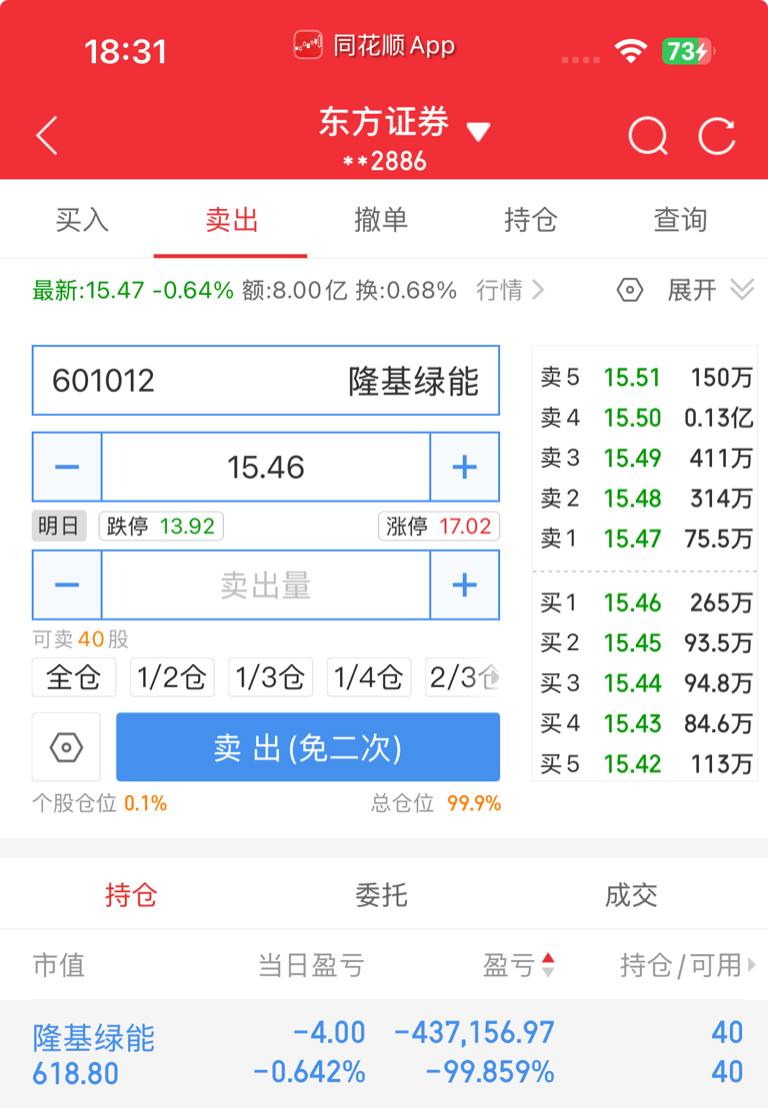Viewport: 768px width, 1109px height.
Task: Select lower 持仓 list tab
Action: click(131, 895)
